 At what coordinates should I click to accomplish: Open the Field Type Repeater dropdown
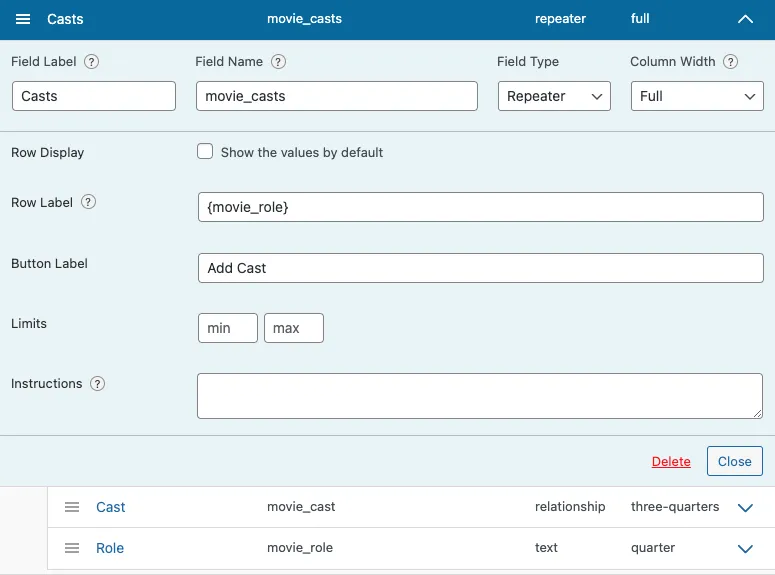pos(554,96)
